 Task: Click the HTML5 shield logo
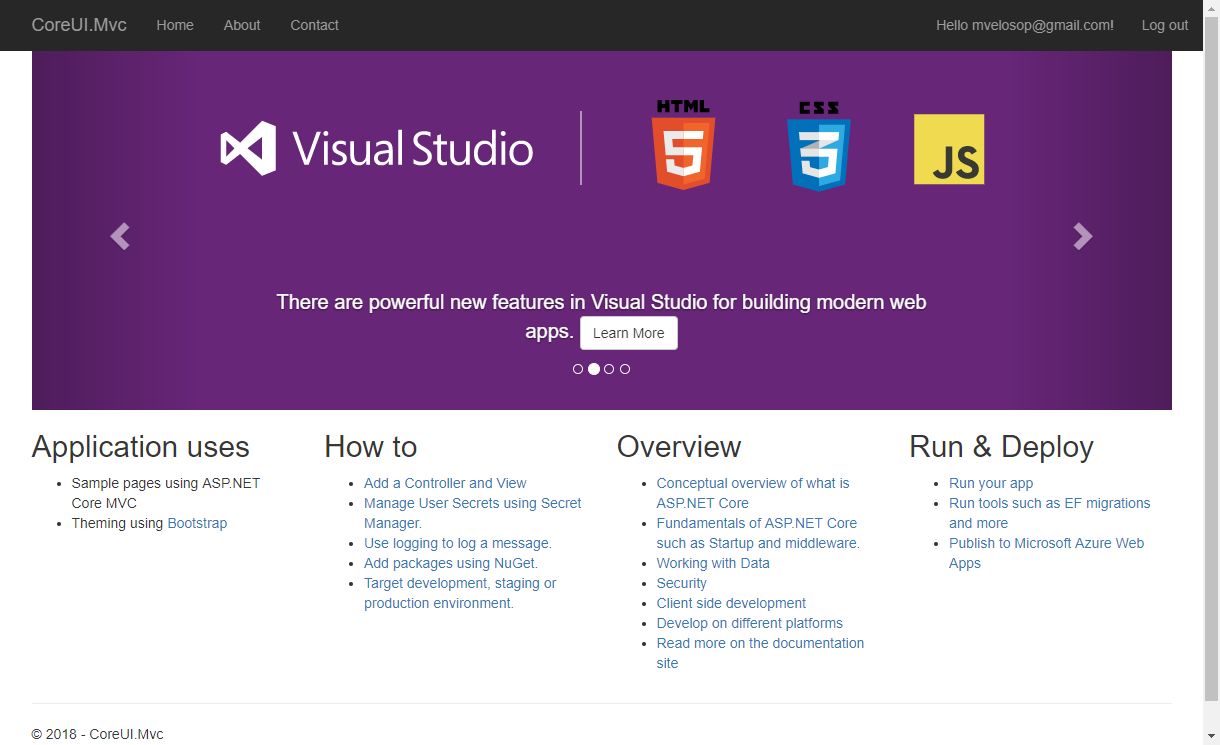683,145
